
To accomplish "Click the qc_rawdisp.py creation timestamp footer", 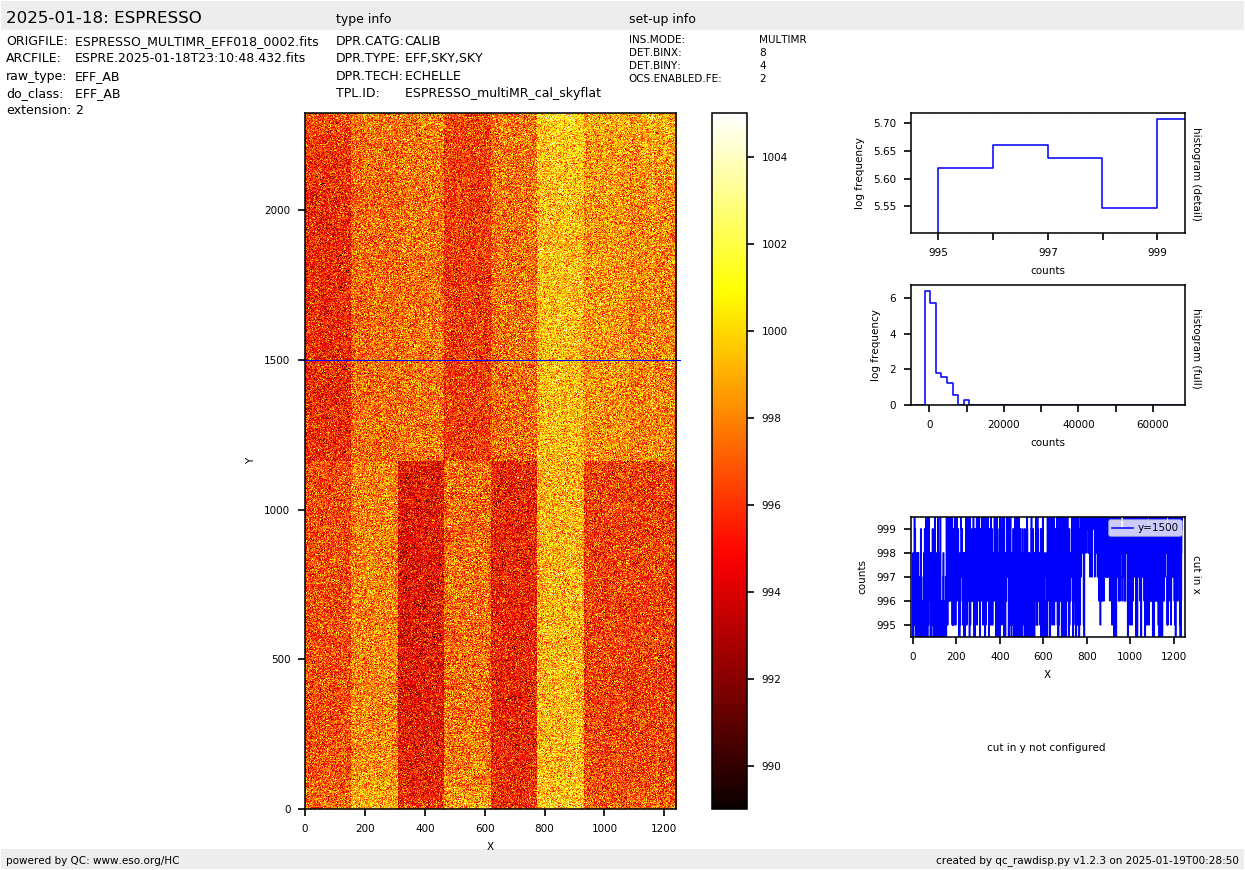I will pos(1087,860).
